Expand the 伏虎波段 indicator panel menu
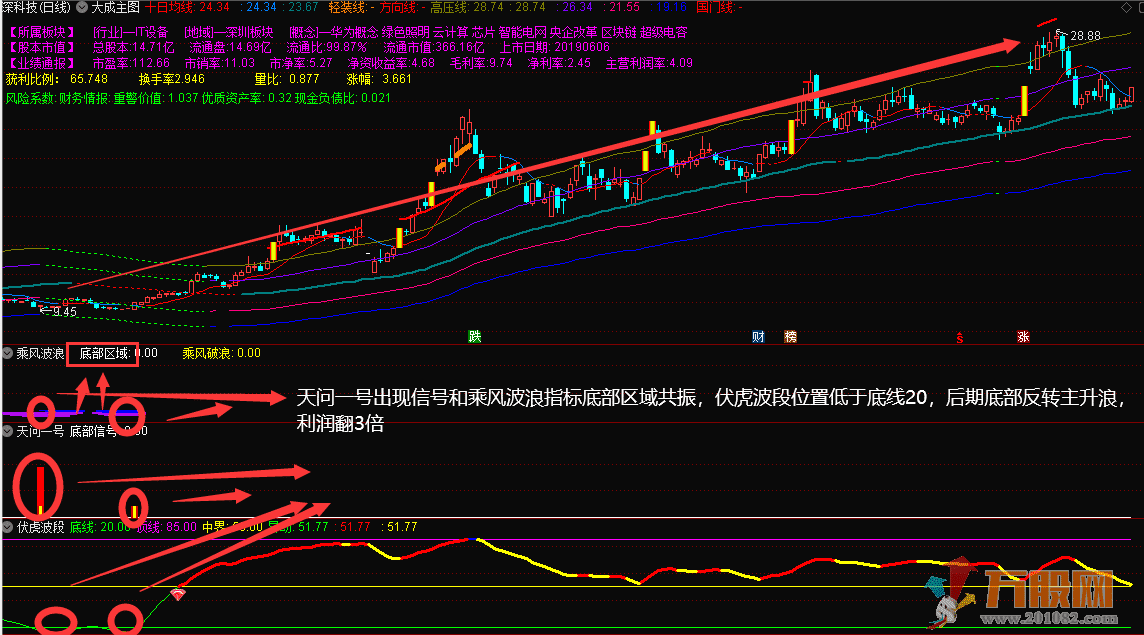This screenshot has height=635, width=1144. [x=8, y=526]
